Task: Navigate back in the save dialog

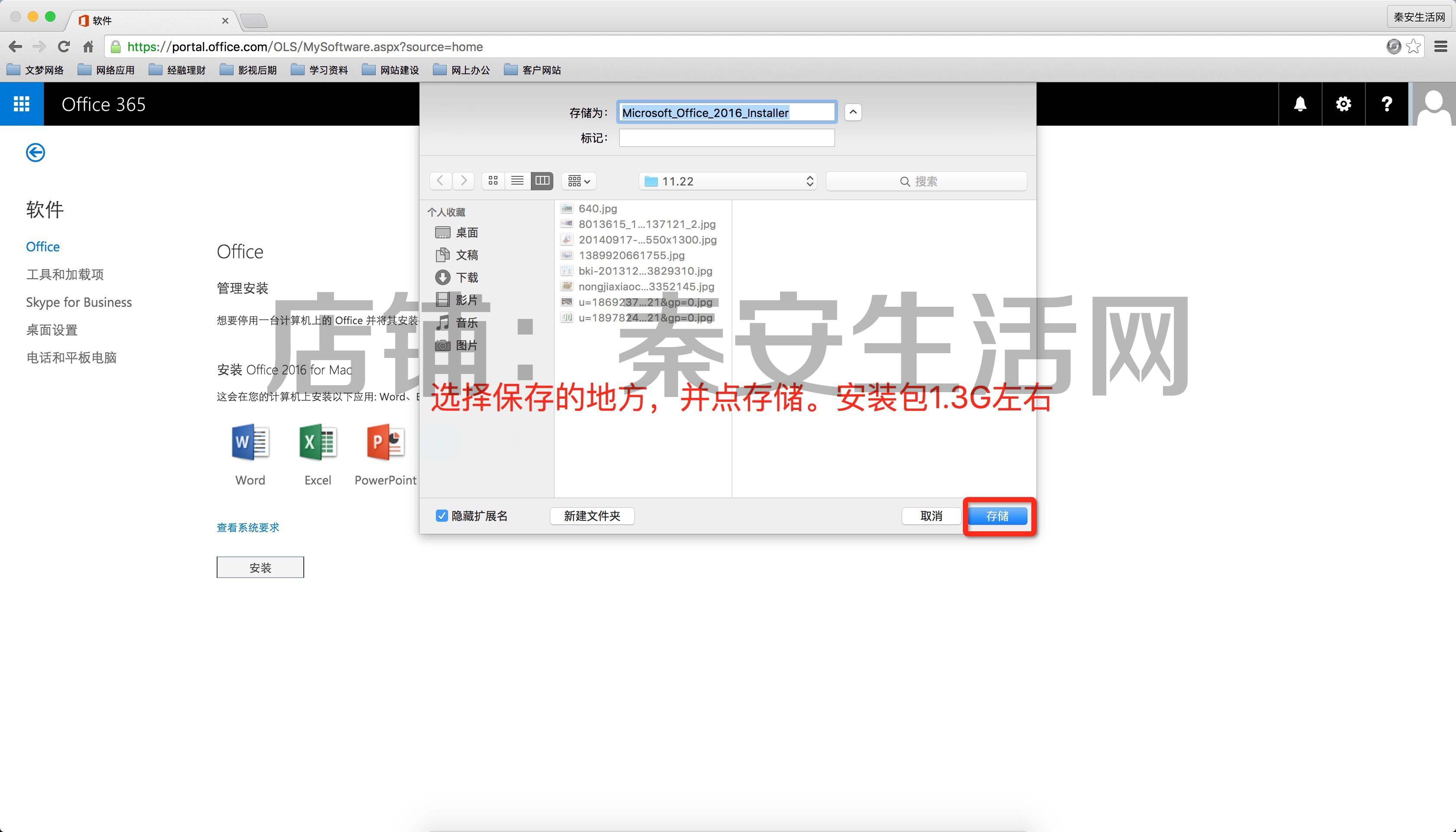Action: 440,181
